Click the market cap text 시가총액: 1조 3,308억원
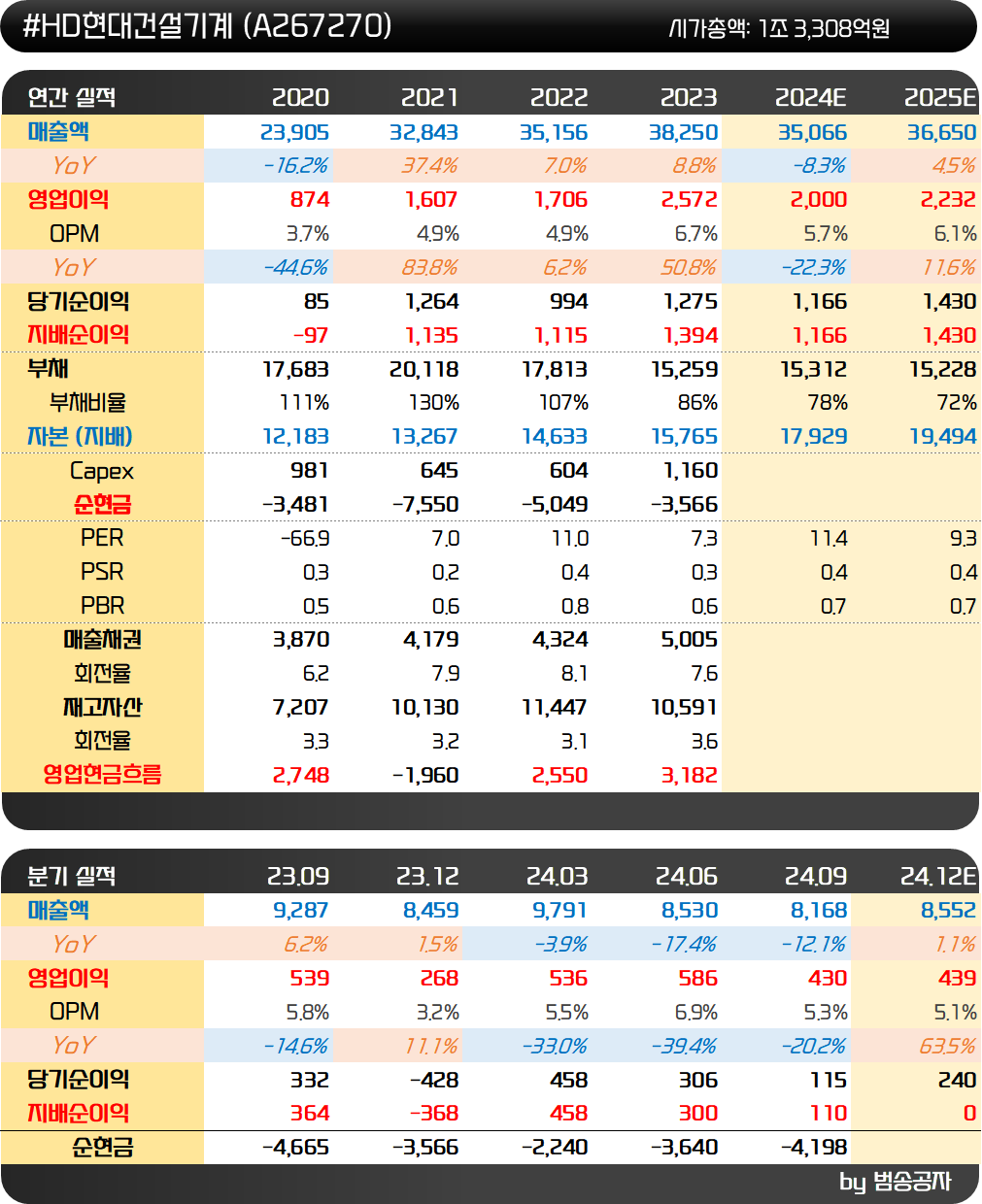 (779, 29)
